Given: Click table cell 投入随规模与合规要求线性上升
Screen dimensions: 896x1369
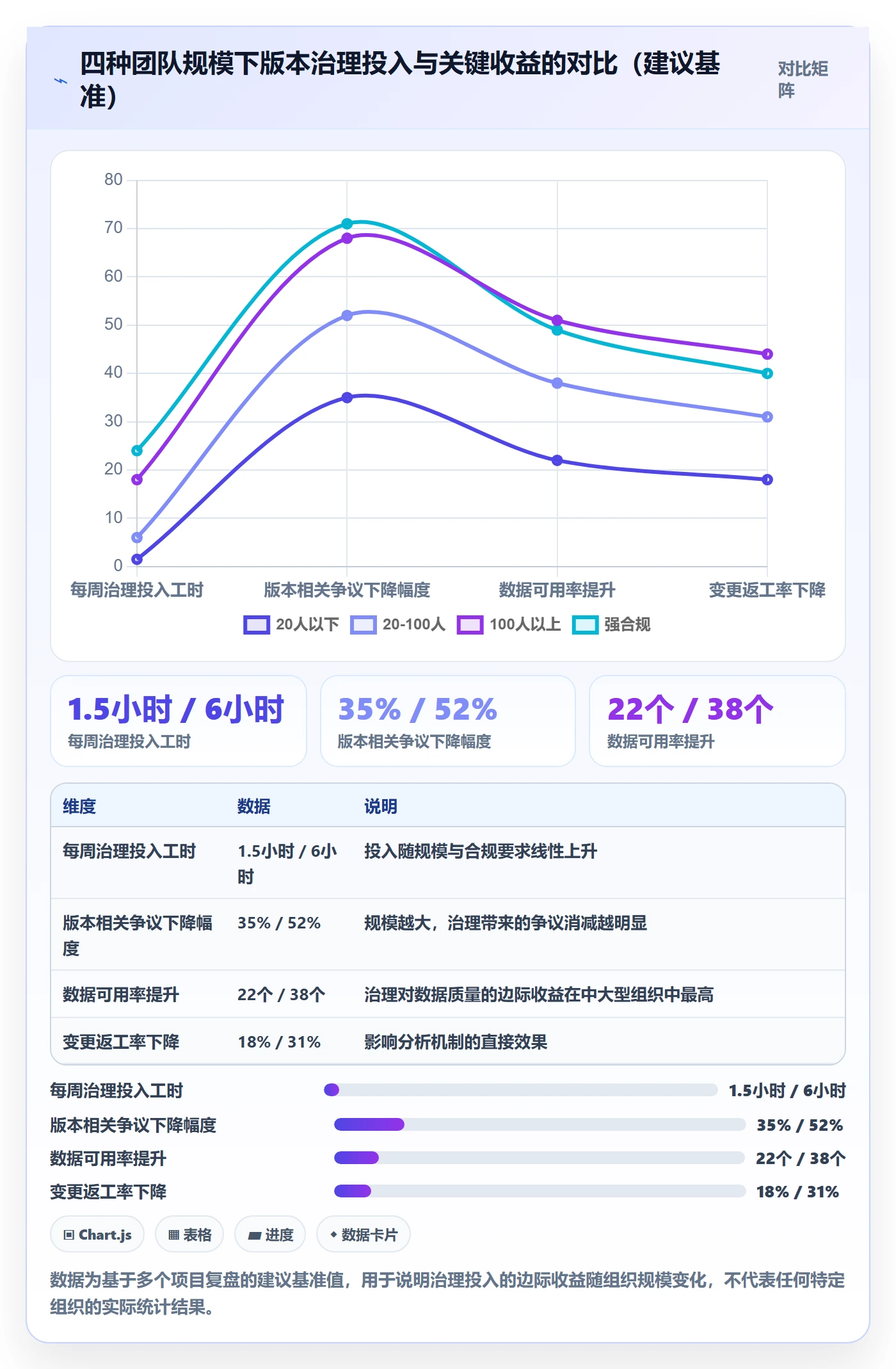Looking at the screenshot, I should click(481, 851).
